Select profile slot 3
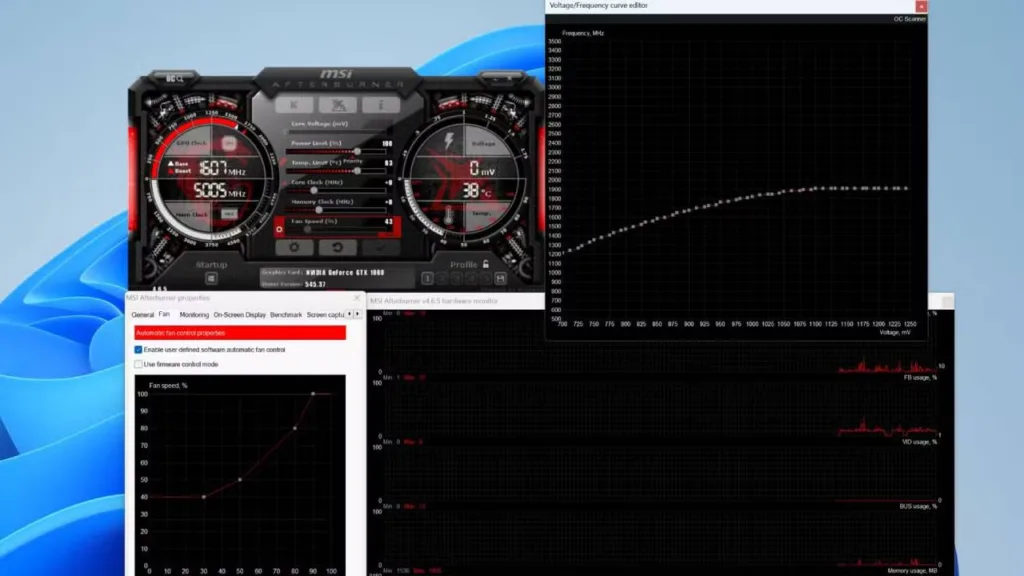 tap(456, 279)
